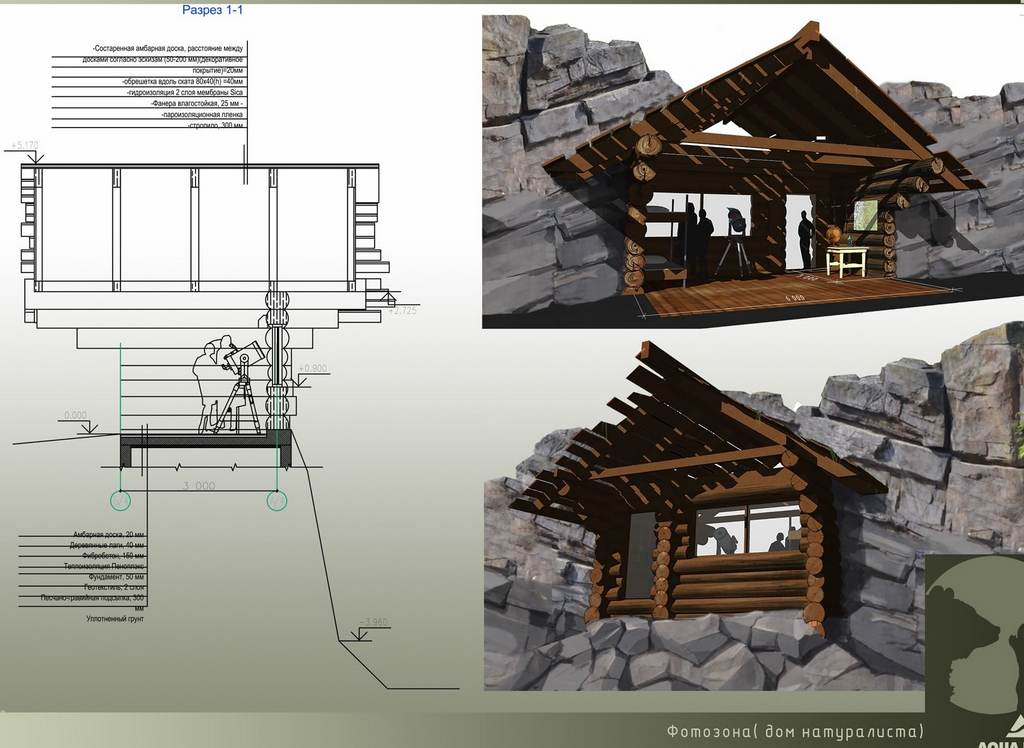Click the +0.900 elevation marker
Image resolution: width=1024 pixels, height=748 pixels.
click(x=312, y=369)
